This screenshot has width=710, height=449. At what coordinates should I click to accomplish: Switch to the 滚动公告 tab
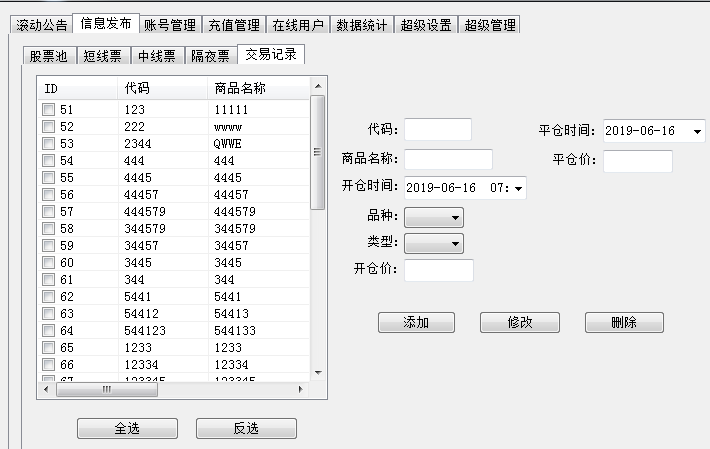[42, 25]
